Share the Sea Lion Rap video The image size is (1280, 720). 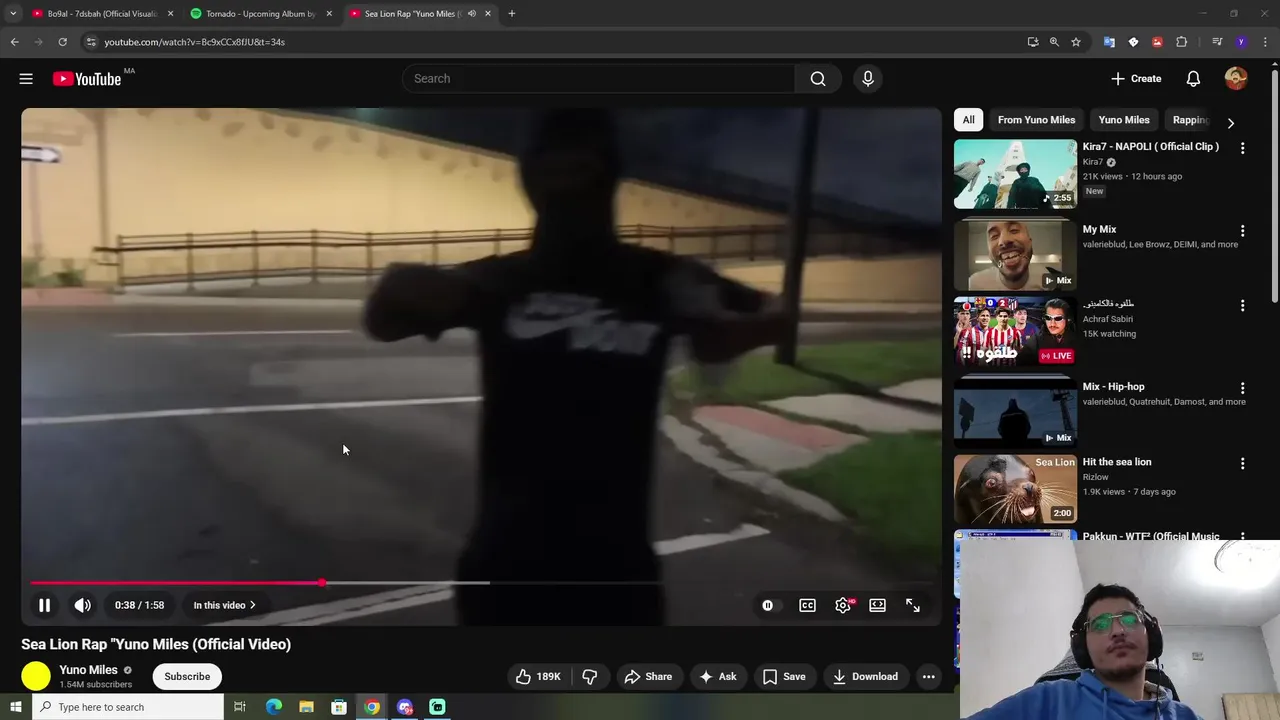click(648, 677)
